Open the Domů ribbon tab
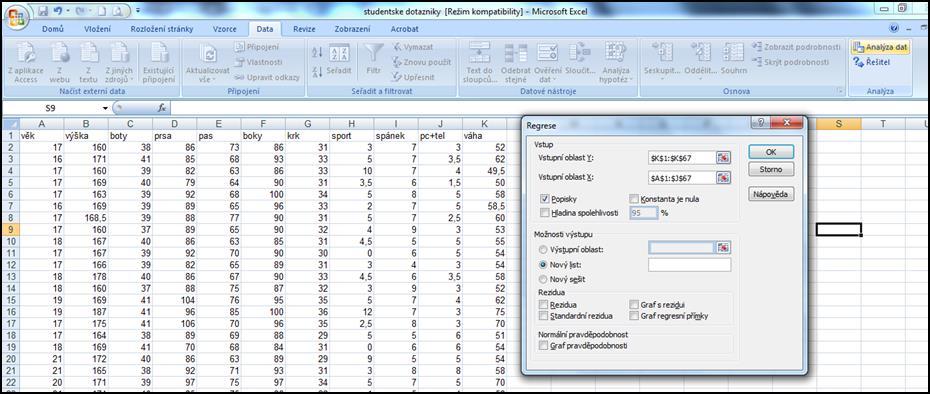This screenshot has height=394, width=930. coord(53,28)
